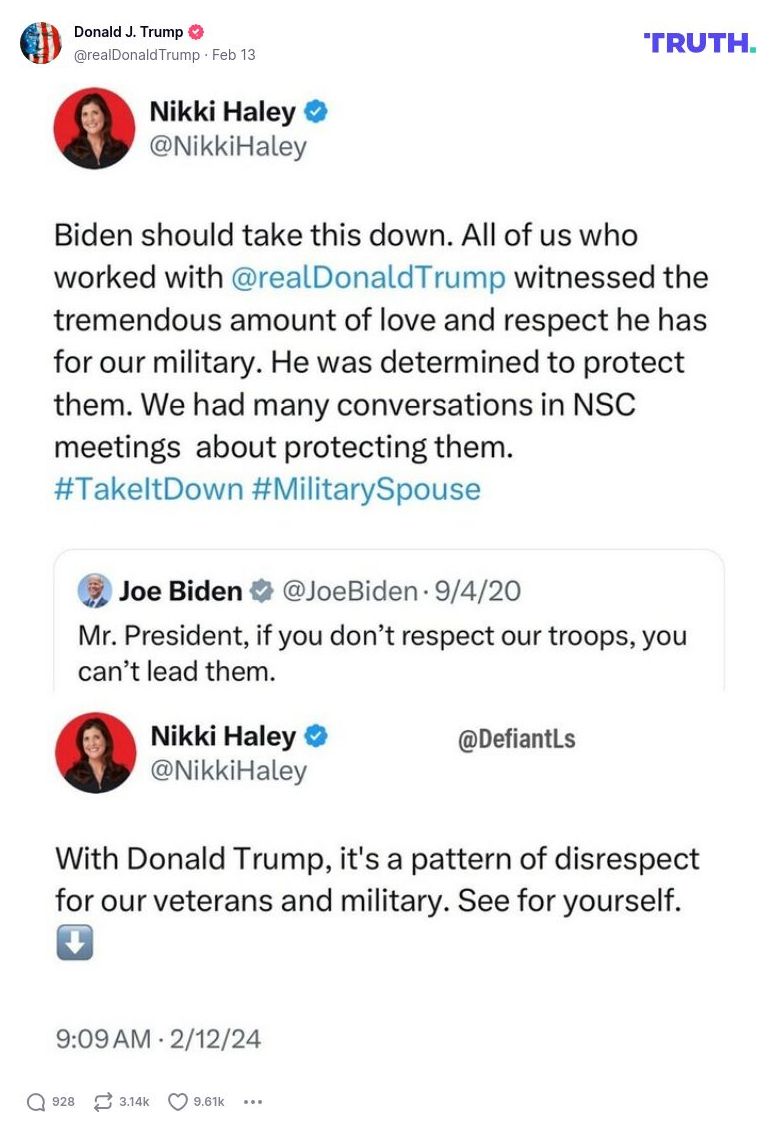Click the @JoeBiden handle in quoted tweet
The width and height of the screenshot is (777, 1132).
point(350,591)
